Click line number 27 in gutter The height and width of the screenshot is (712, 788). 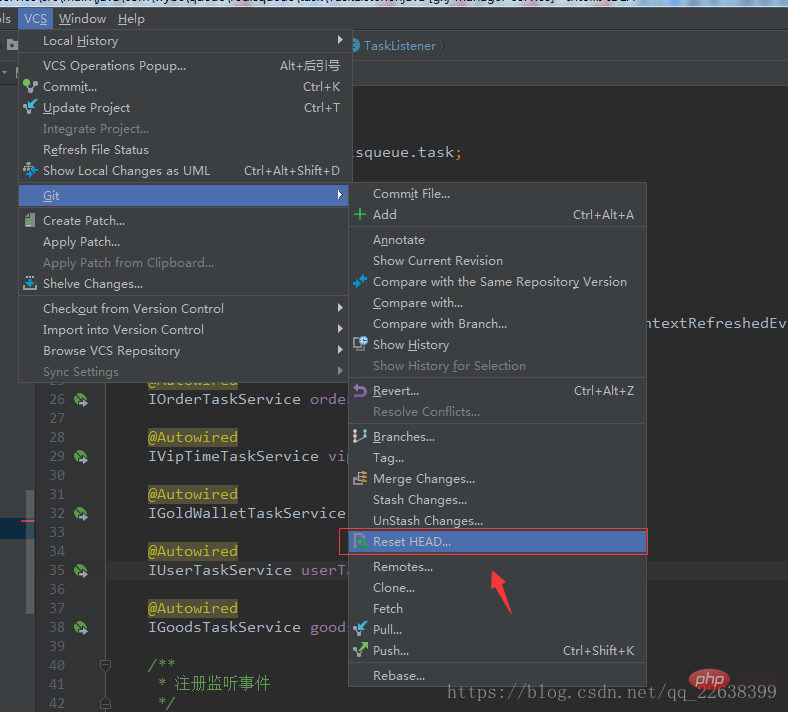57,418
